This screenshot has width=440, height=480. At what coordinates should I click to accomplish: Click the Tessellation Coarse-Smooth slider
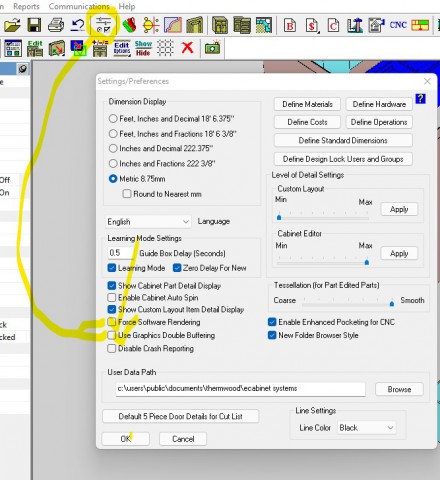coord(347,302)
